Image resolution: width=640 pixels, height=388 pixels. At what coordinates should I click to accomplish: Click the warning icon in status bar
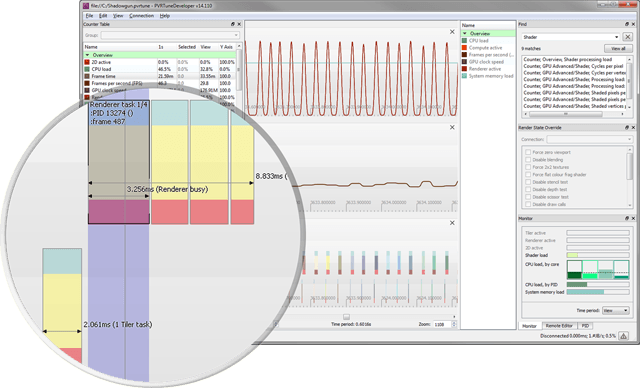coord(623,336)
